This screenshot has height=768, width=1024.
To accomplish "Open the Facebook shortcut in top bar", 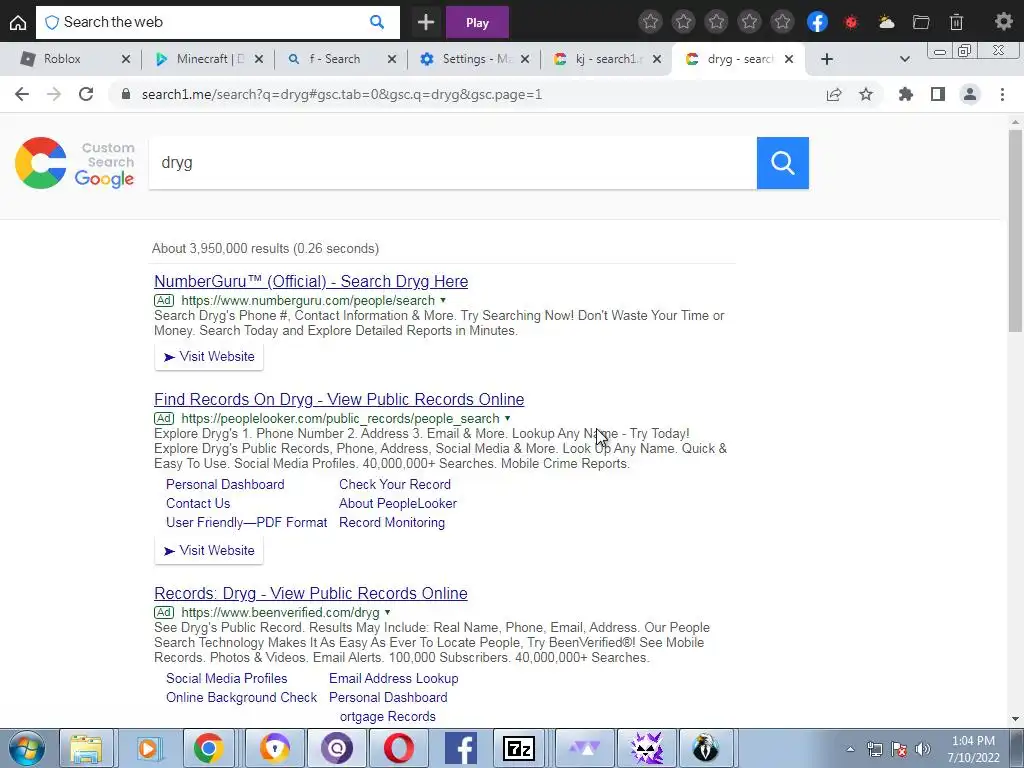I will coord(817,22).
